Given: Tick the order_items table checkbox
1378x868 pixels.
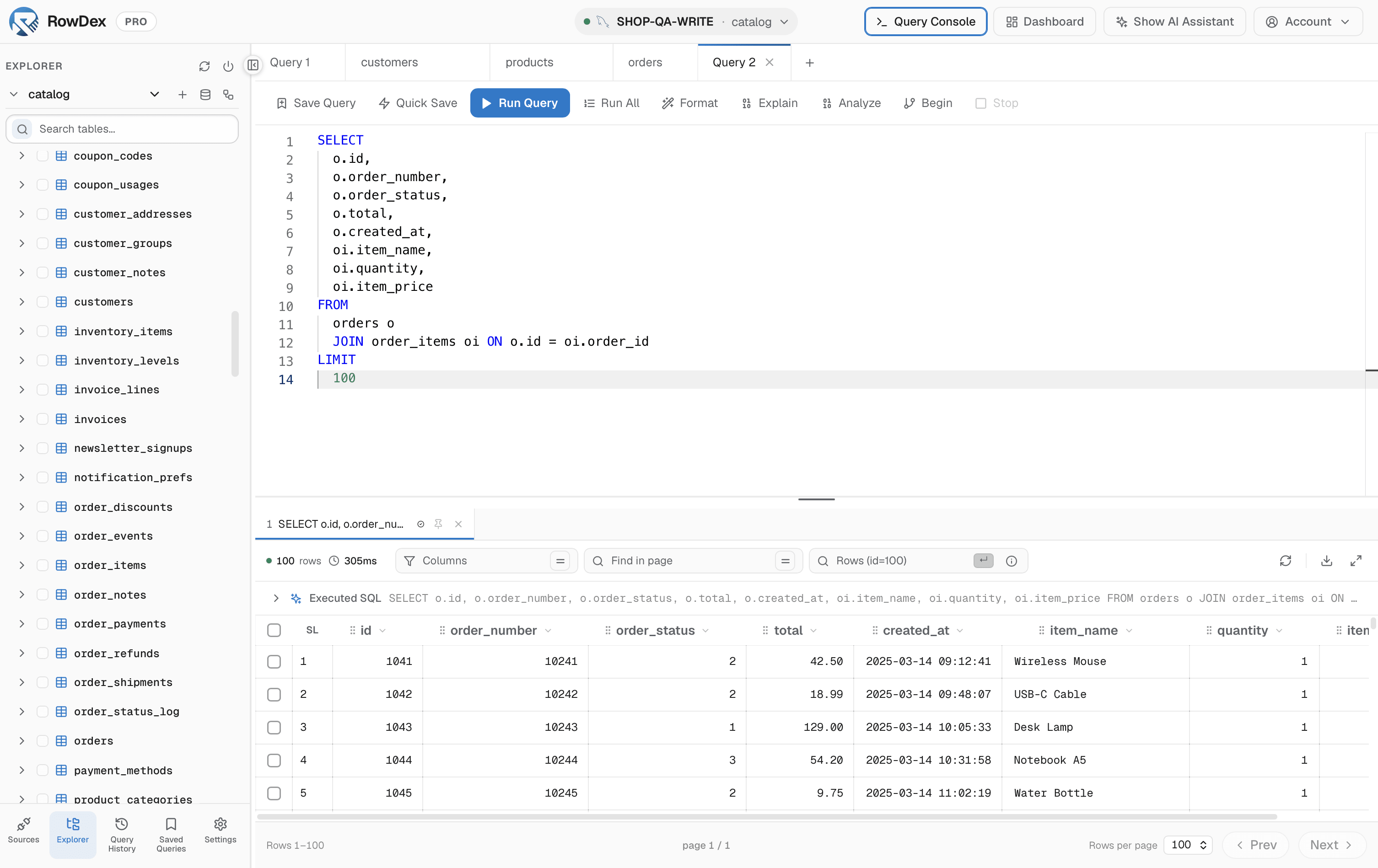Looking at the screenshot, I should point(43,565).
